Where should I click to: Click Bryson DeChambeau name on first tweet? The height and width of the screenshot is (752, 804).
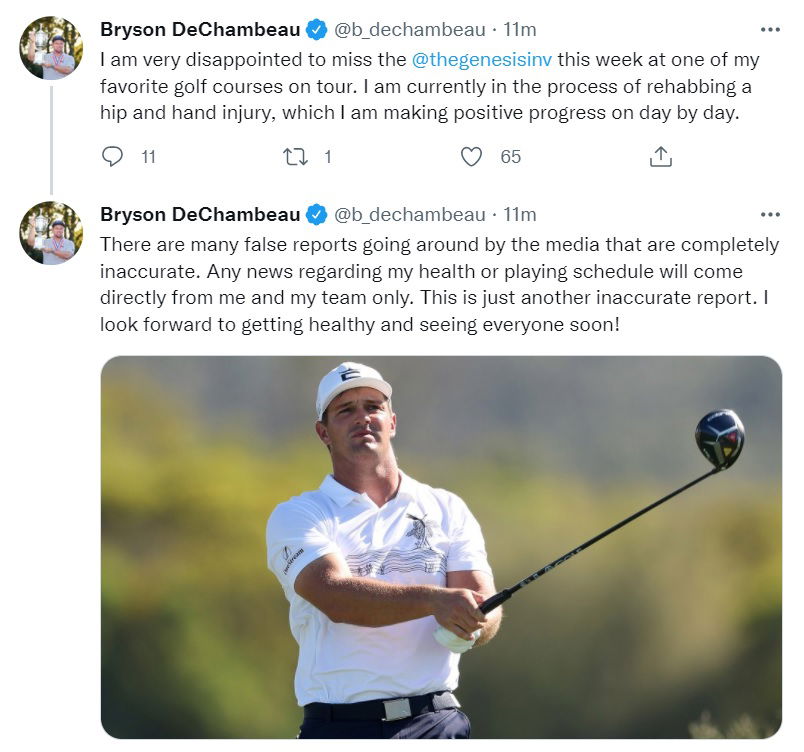[200, 30]
